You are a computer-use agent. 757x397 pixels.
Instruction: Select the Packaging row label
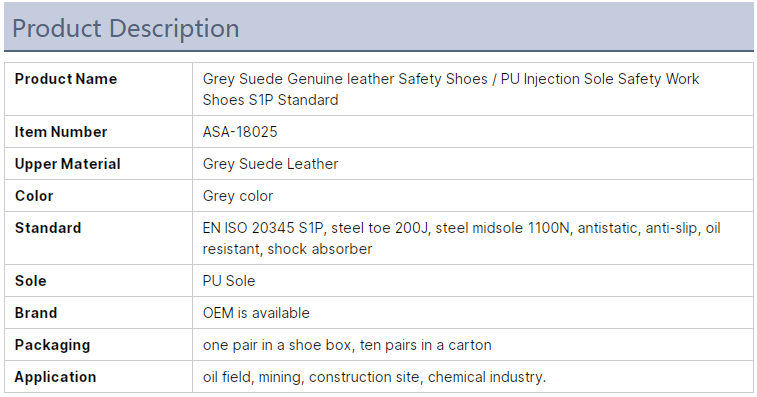[52, 345]
